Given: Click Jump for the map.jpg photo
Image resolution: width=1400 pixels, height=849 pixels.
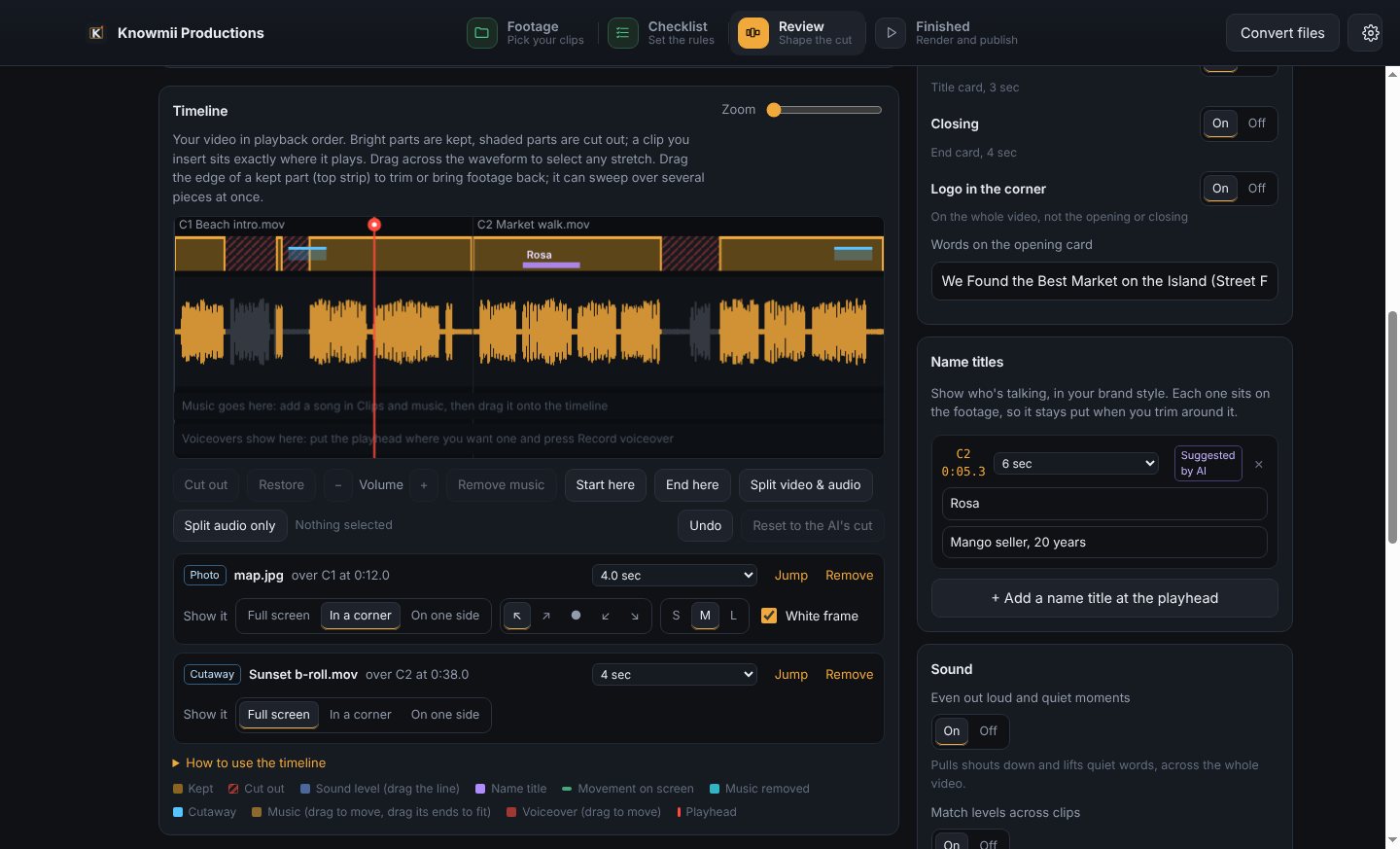Looking at the screenshot, I should click(791, 576).
